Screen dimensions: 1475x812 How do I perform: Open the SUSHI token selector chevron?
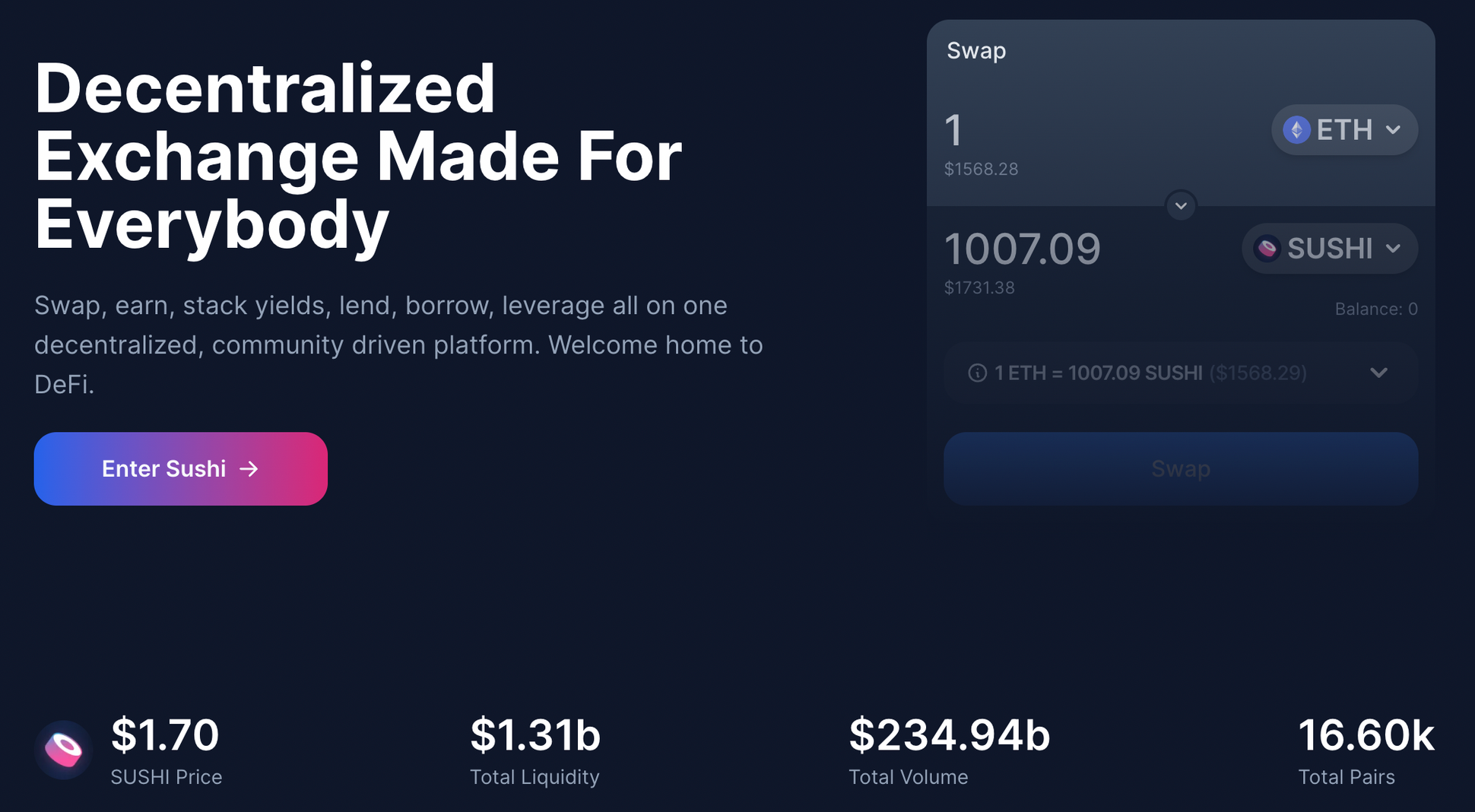pyautogui.click(x=1393, y=249)
